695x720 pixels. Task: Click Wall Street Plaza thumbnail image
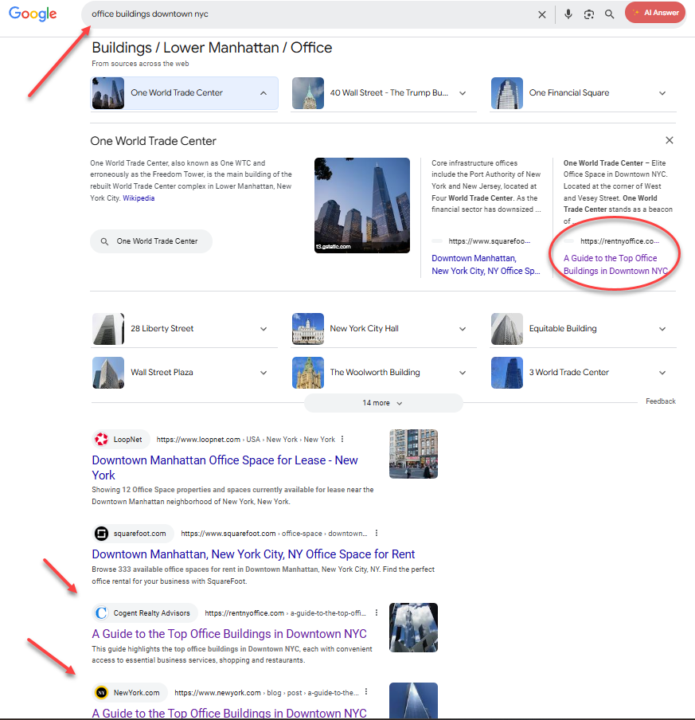[108, 372]
